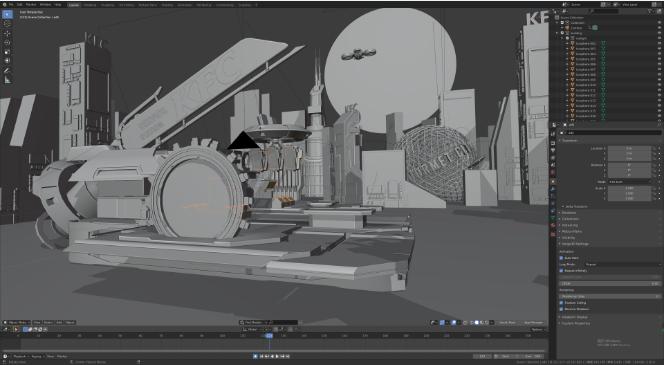664x365 pixels.
Task: Toggle the Location X lock icon
Action: (654, 149)
